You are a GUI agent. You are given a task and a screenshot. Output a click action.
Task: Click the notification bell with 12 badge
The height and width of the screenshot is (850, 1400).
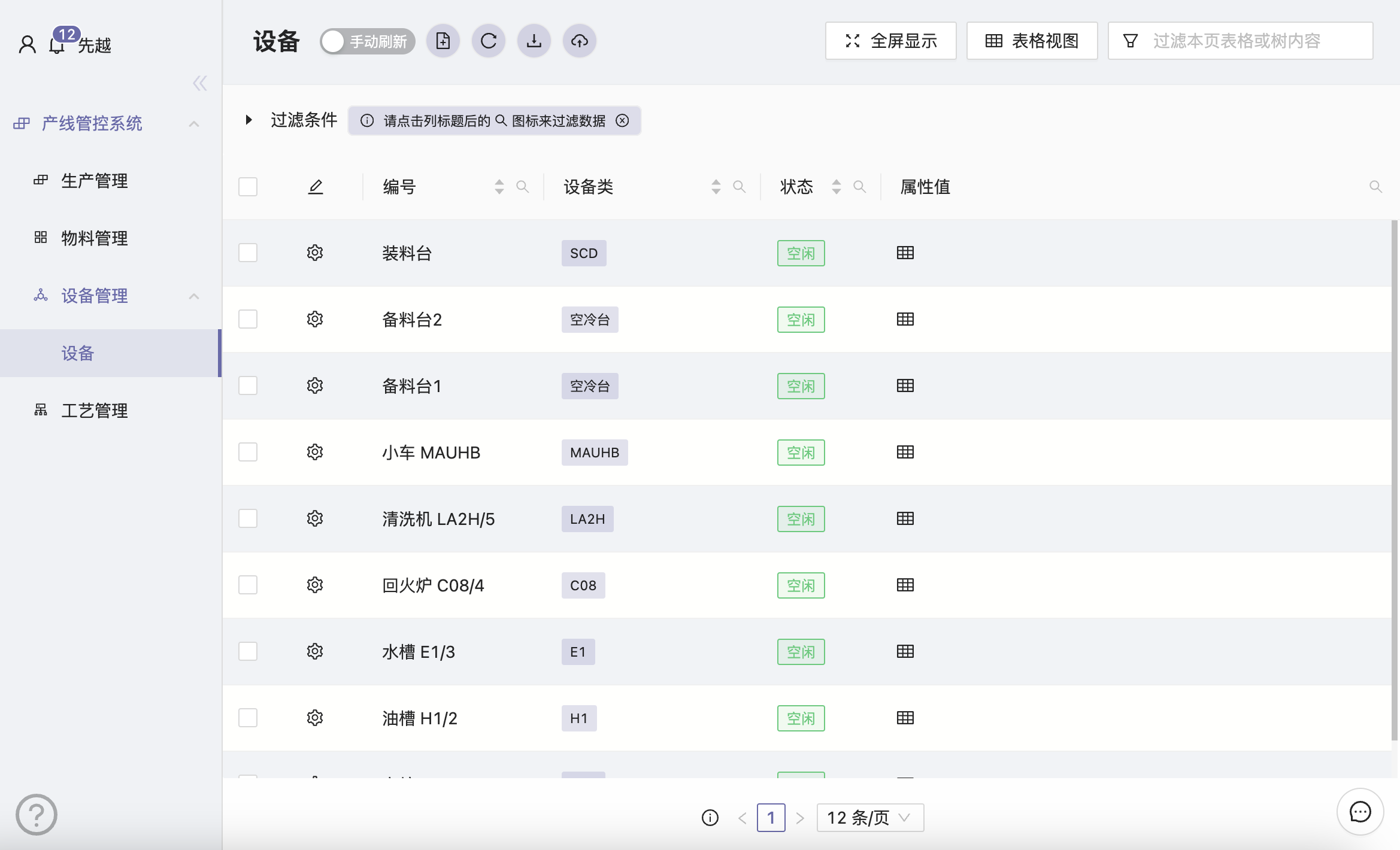(x=57, y=44)
